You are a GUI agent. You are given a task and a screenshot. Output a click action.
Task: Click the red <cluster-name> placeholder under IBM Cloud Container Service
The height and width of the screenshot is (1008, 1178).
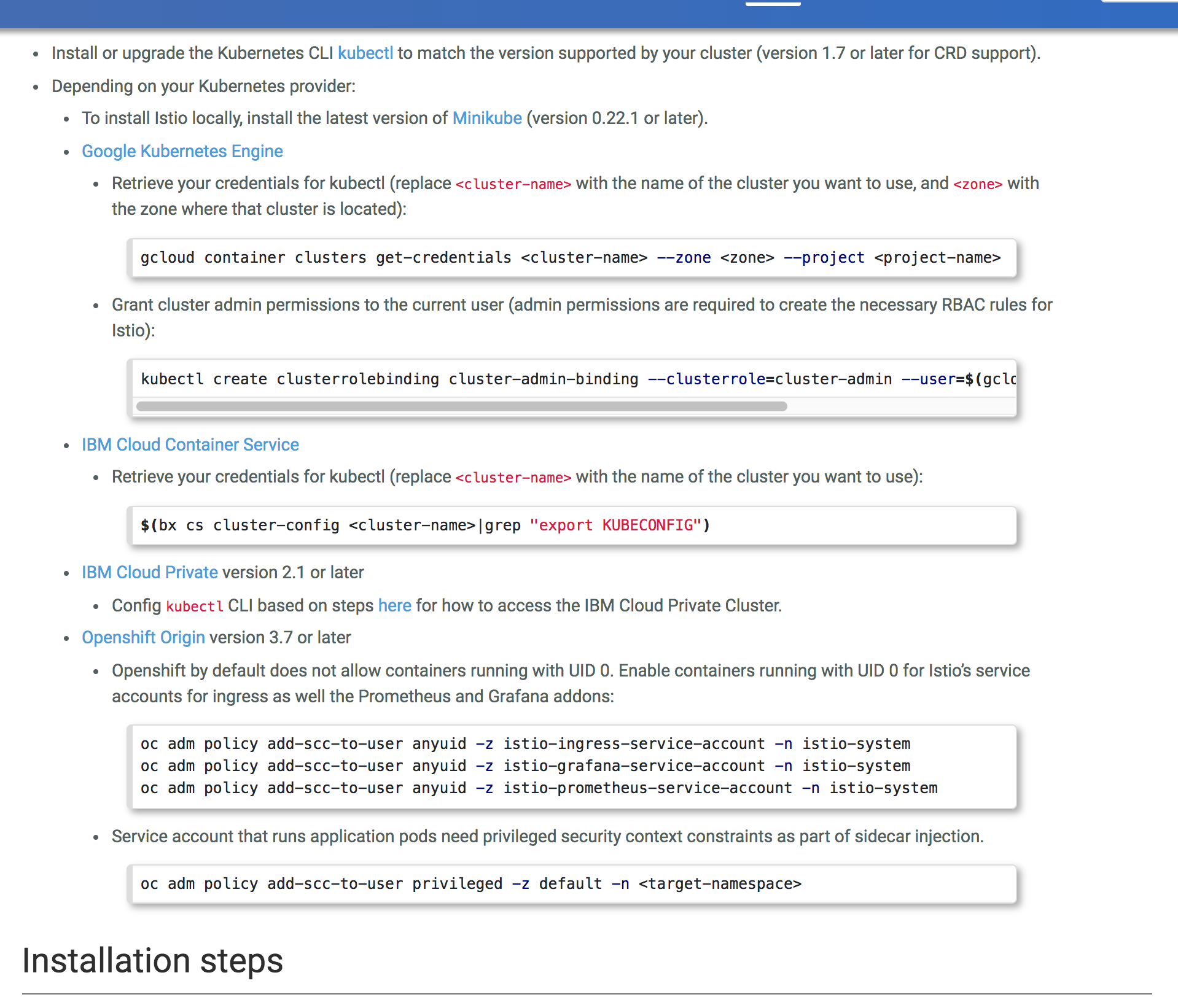[513, 478]
